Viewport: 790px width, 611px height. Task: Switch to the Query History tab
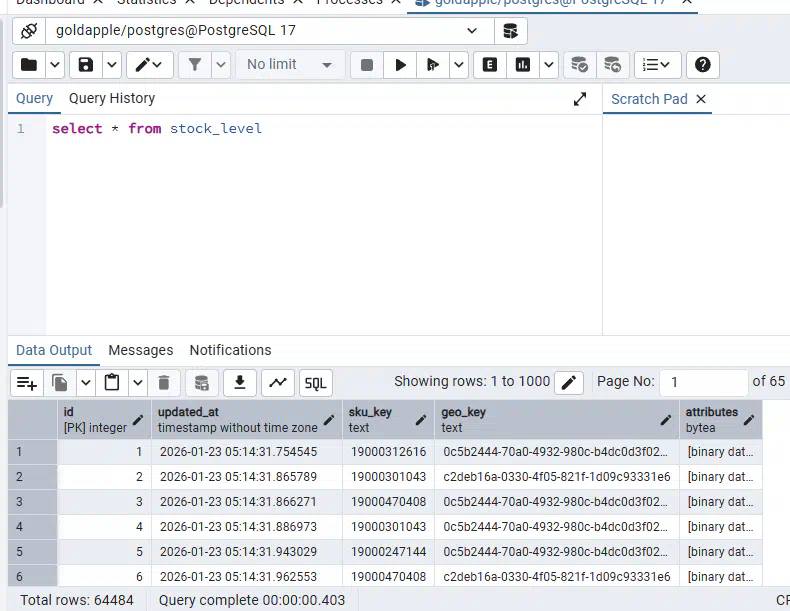[x=112, y=98]
